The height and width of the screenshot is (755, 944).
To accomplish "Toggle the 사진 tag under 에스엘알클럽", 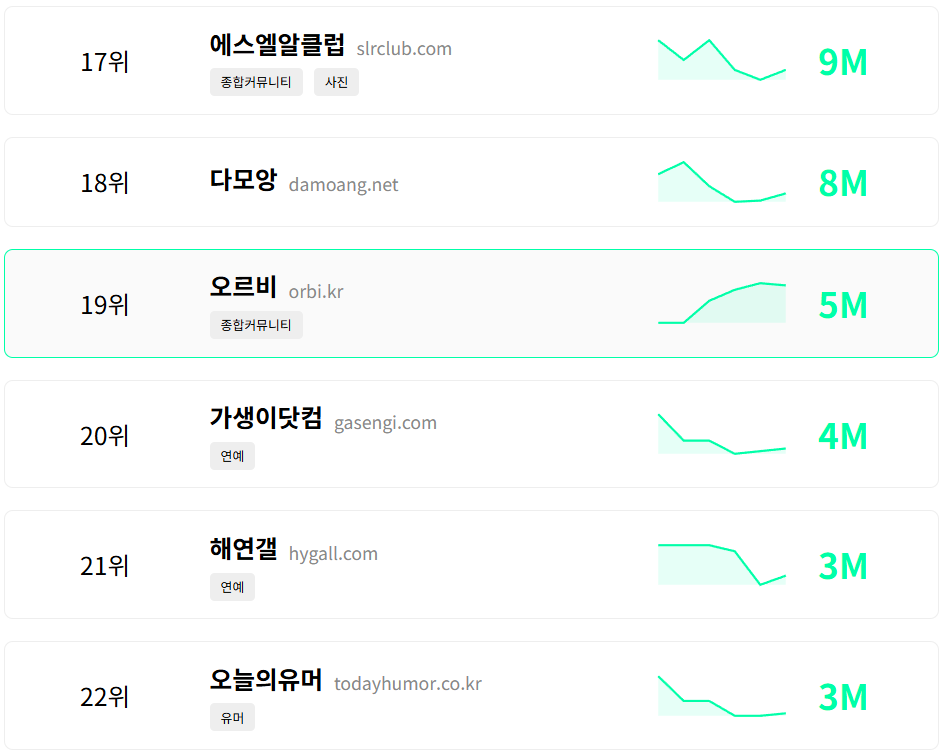I will coord(336,82).
